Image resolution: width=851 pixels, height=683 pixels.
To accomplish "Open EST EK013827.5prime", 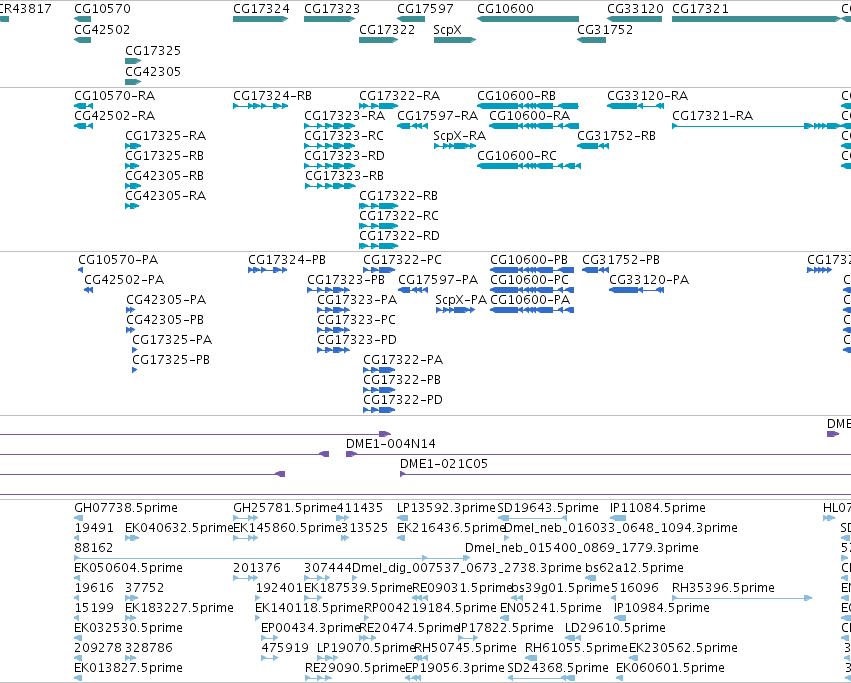I will (128, 668).
